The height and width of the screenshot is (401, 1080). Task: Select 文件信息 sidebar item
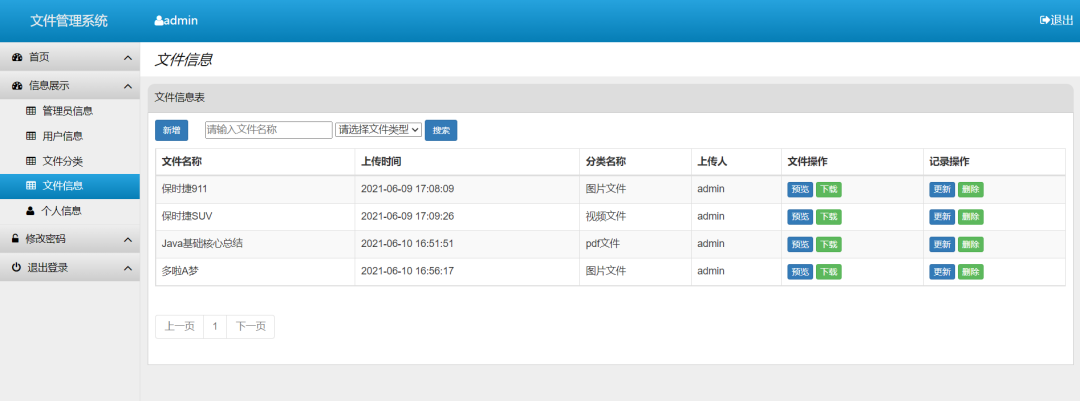tap(70, 185)
